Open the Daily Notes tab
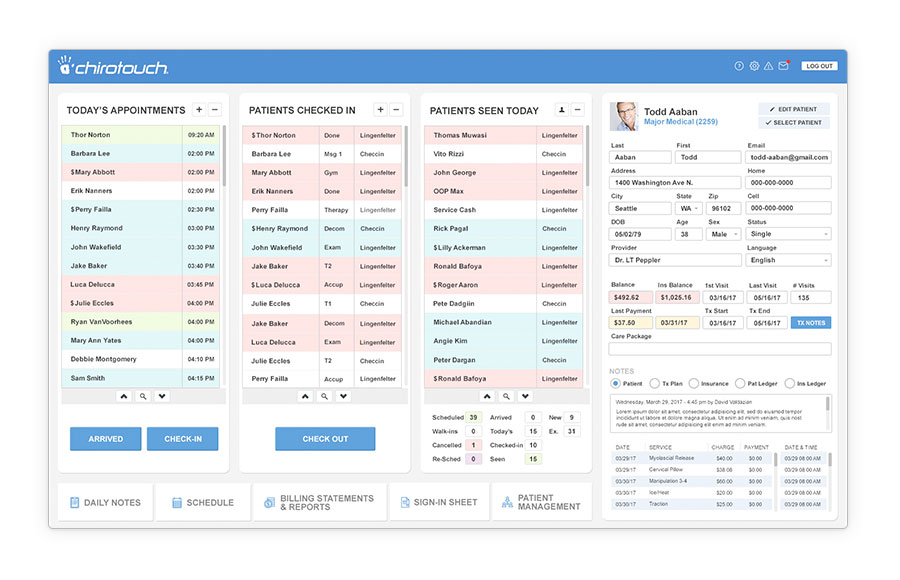 coord(105,502)
